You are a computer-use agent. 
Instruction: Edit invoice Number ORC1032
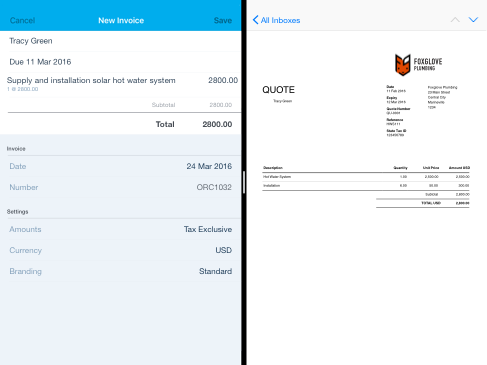[x=121, y=187]
